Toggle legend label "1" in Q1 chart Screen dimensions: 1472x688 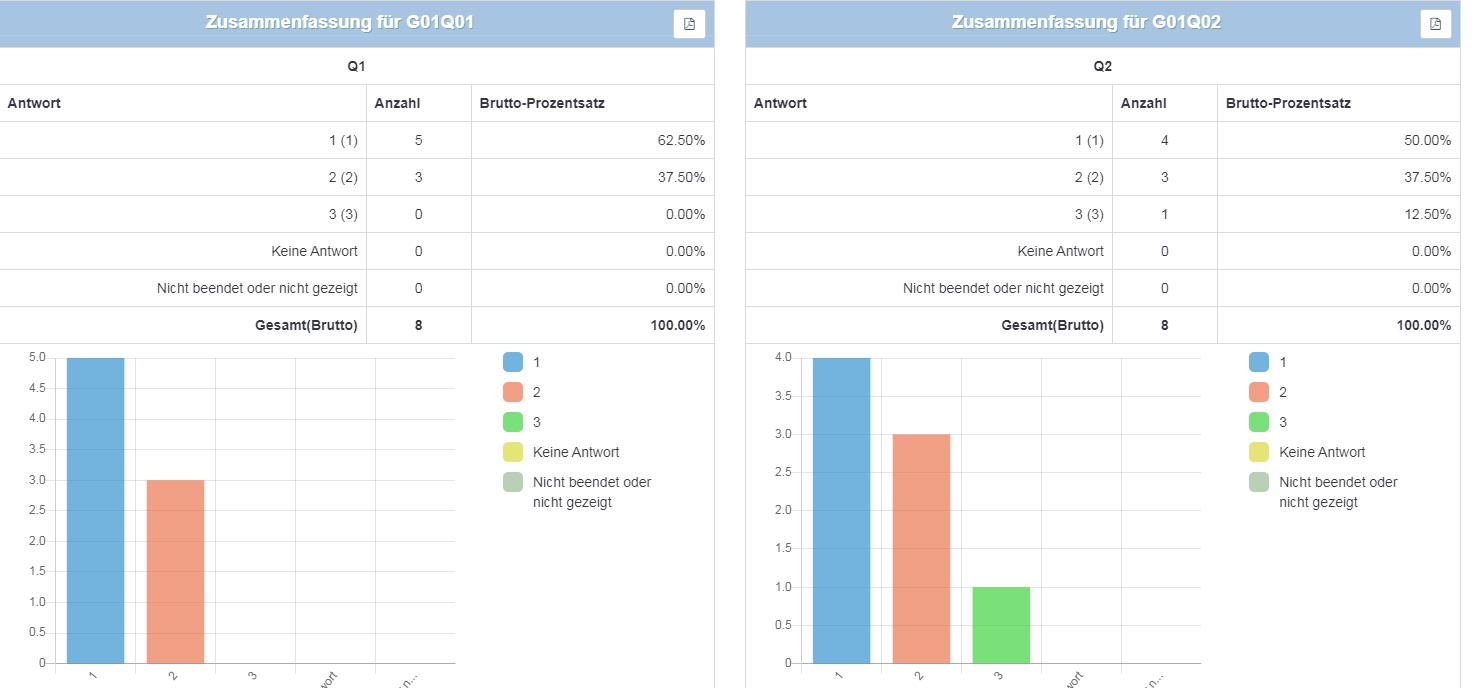536,362
